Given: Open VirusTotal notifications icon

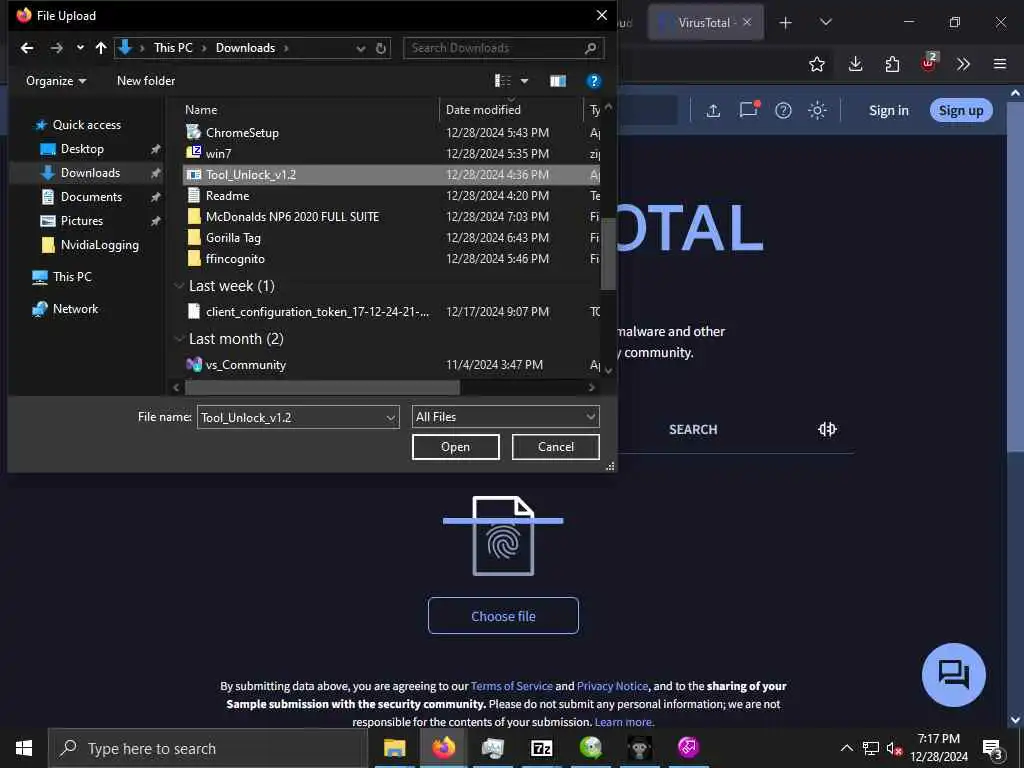Looking at the screenshot, I should click(x=748, y=109).
